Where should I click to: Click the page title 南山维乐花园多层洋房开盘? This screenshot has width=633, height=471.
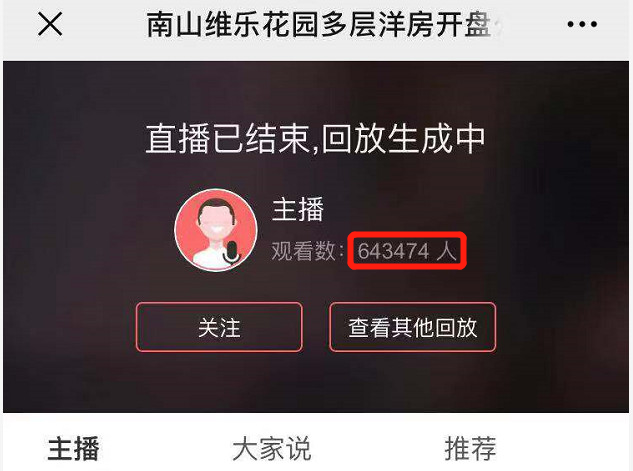pyautogui.click(x=319, y=24)
